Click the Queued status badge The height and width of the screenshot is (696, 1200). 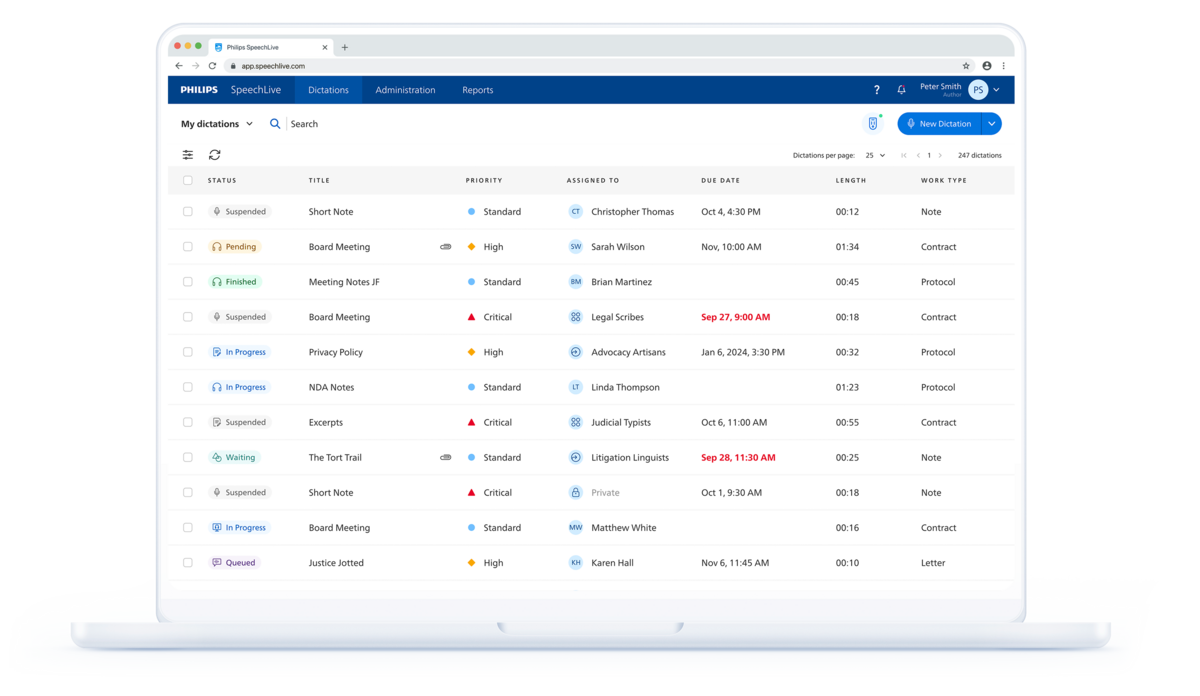click(235, 563)
